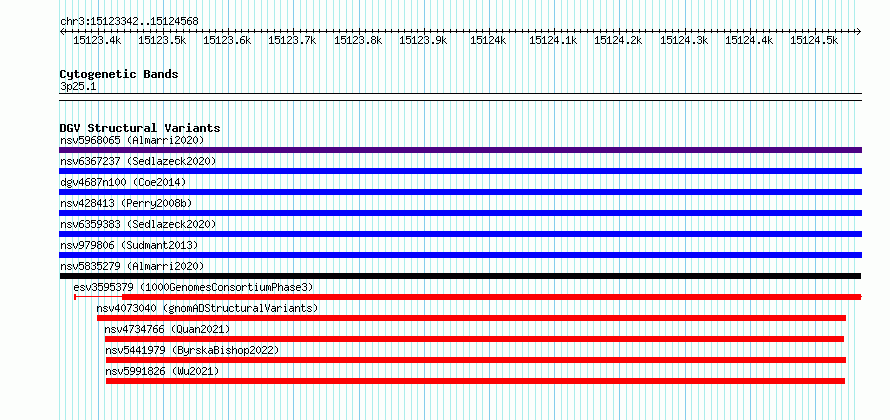Click the 15123.4k ruler tick label
Viewport: 890px width, 420px height.
pos(97,40)
